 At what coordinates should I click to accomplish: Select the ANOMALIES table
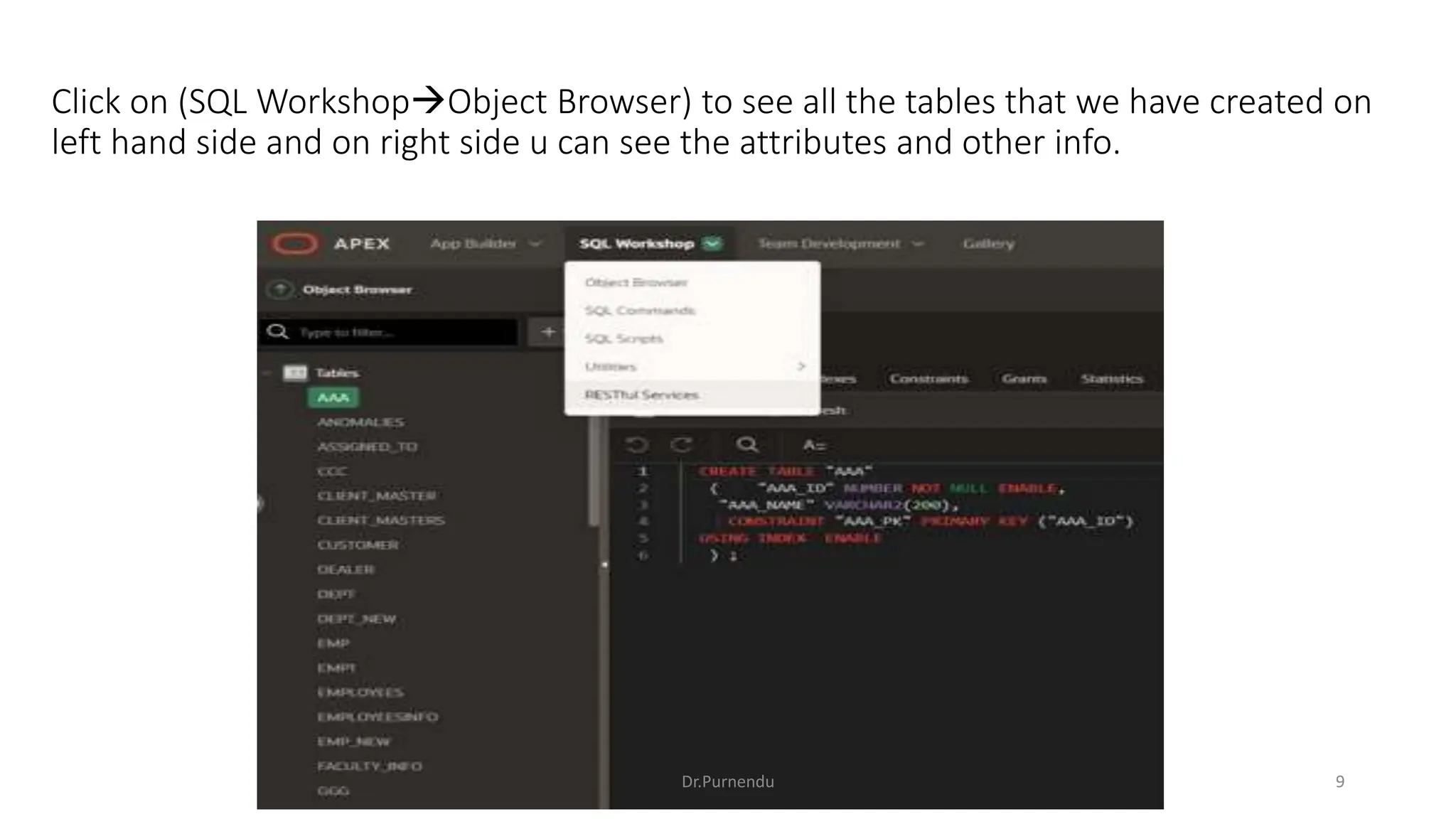coord(360,422)
